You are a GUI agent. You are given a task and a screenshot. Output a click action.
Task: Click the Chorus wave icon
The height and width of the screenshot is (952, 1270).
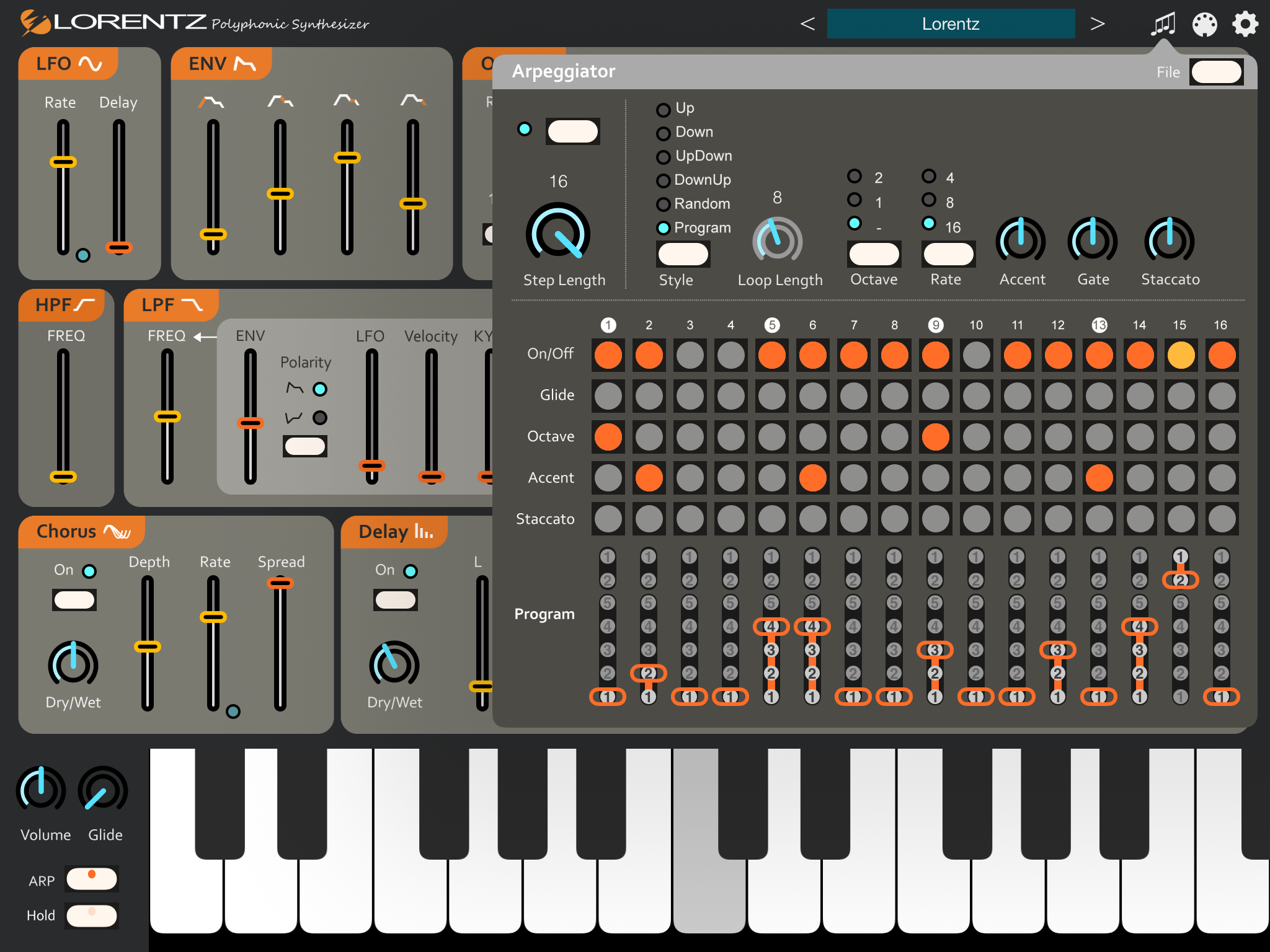(117, 532)
